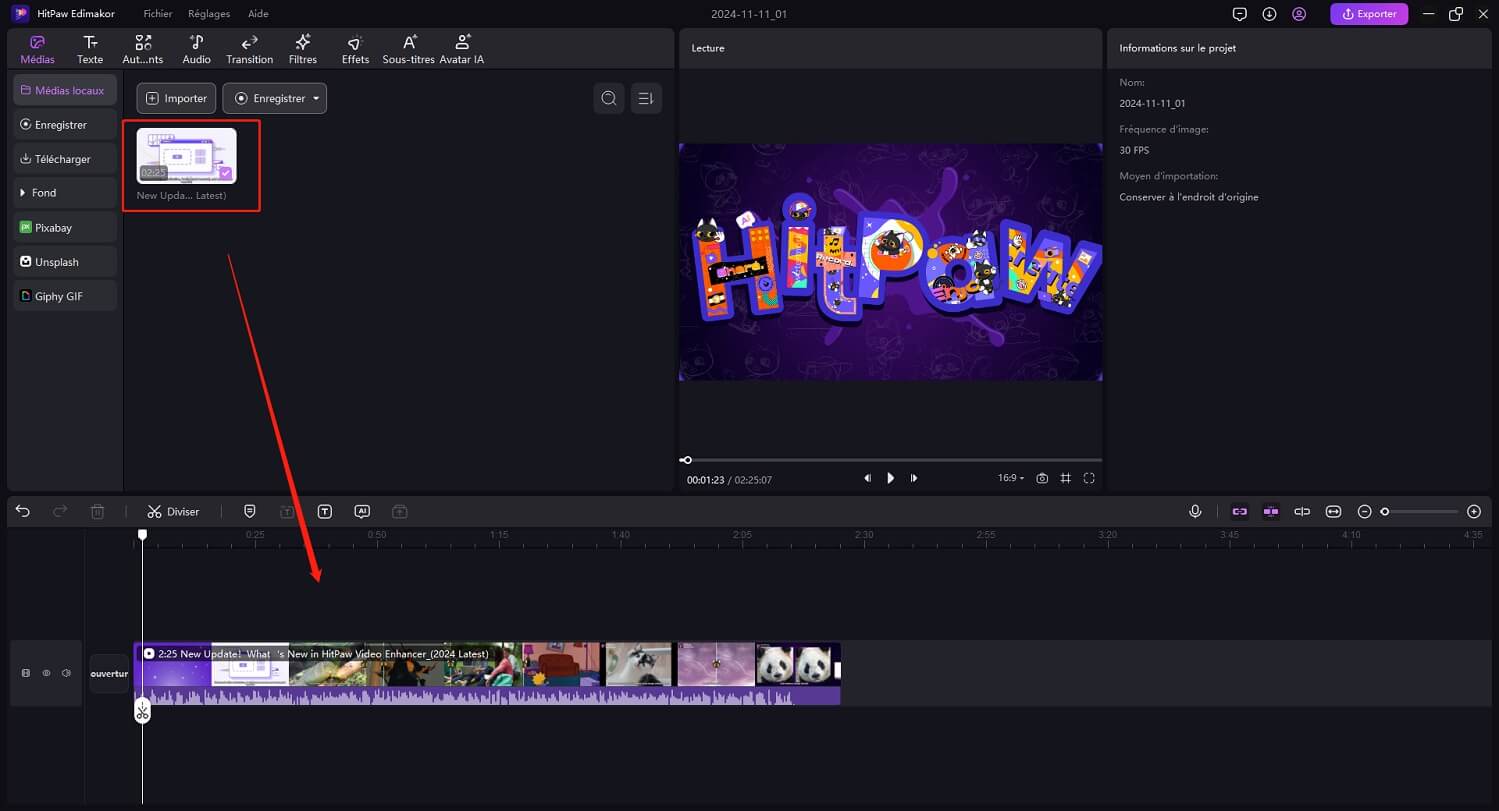Start voice-over recording with the microphone
1499x811 pixels.
pos(1195,511)
